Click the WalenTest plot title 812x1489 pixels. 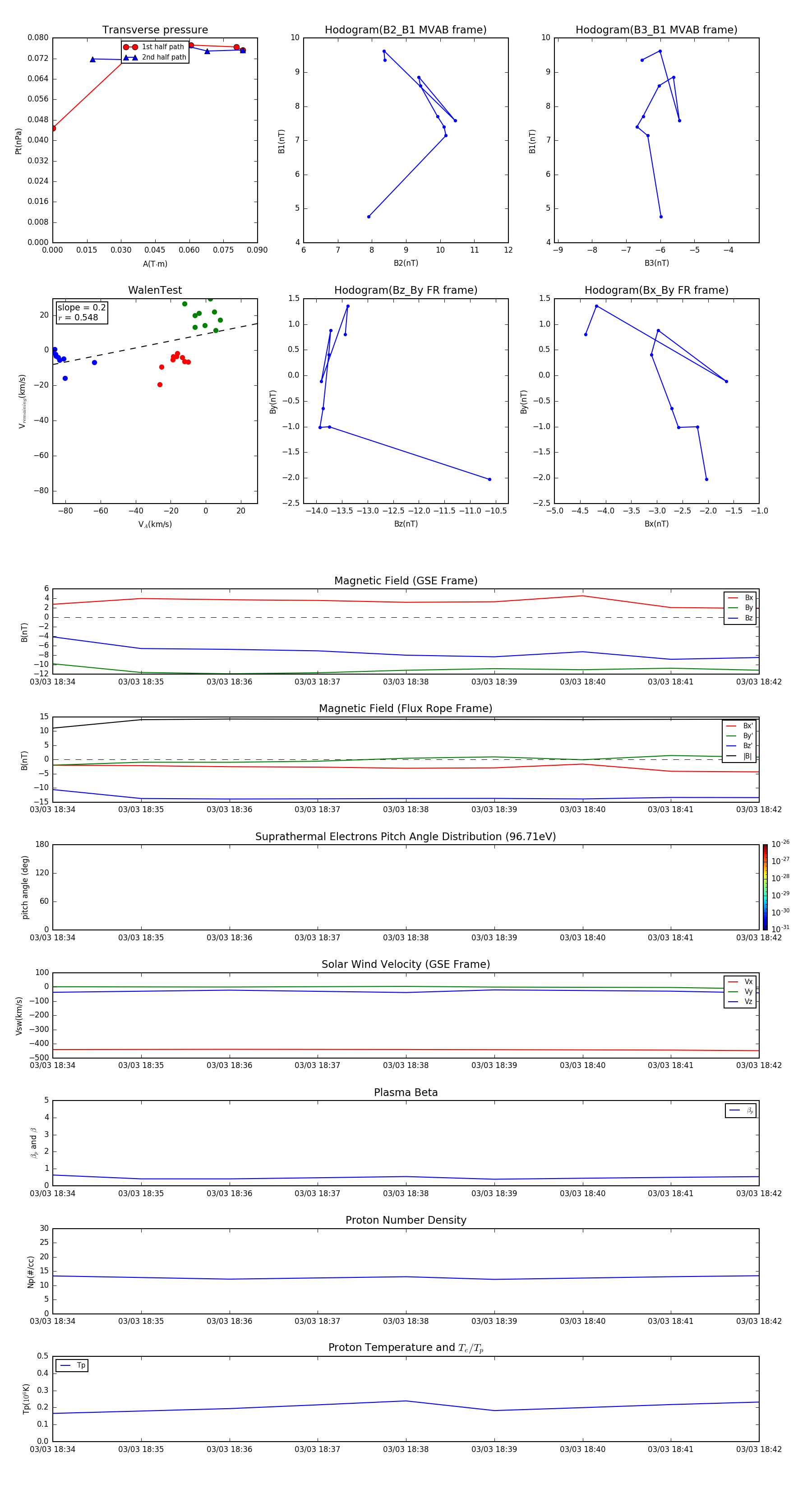click(x=155, y=290)
